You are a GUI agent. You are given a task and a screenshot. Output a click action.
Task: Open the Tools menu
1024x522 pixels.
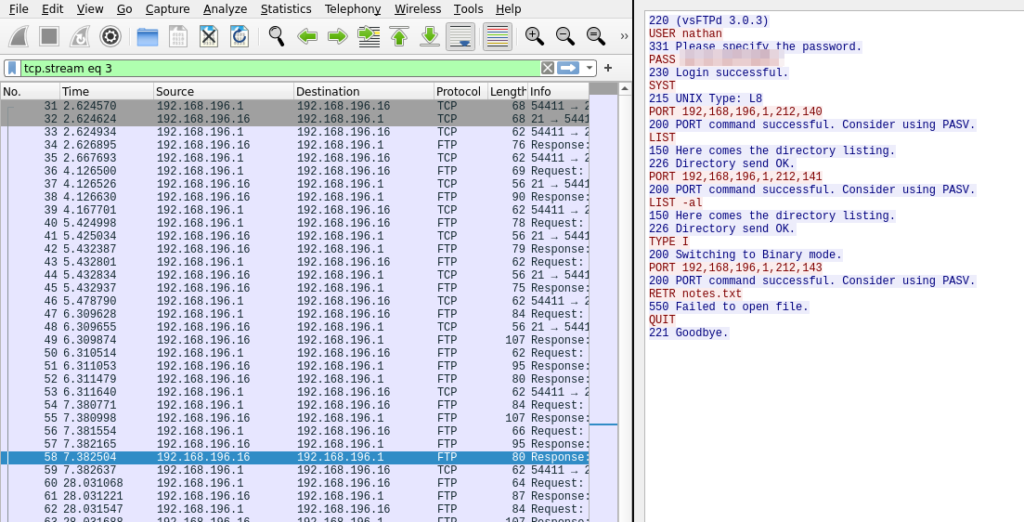[468, 9]
